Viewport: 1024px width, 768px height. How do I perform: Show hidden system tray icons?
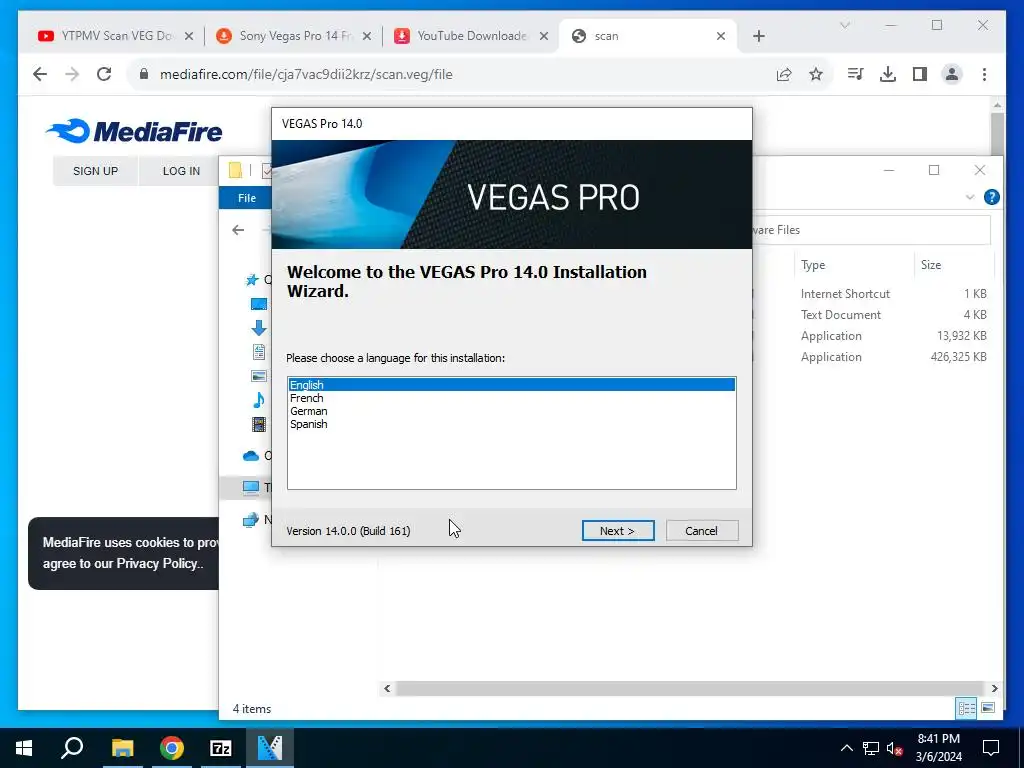(846, 748)
